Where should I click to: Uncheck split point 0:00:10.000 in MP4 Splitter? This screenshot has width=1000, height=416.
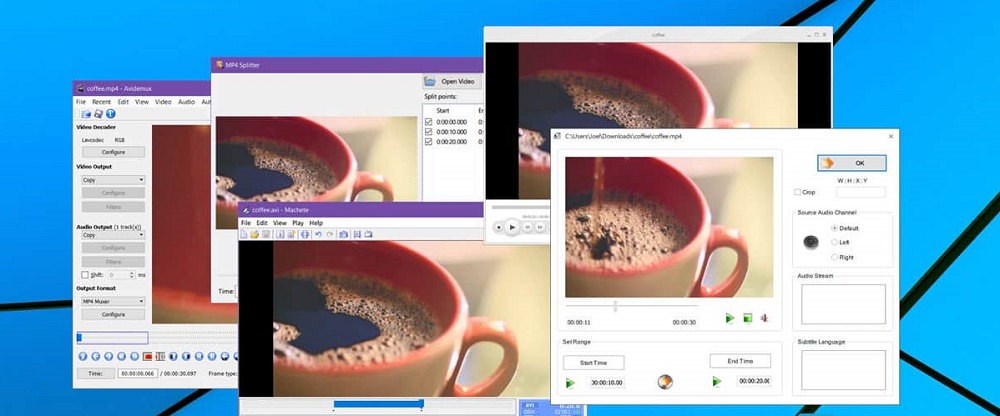click(x=429, y=132)
